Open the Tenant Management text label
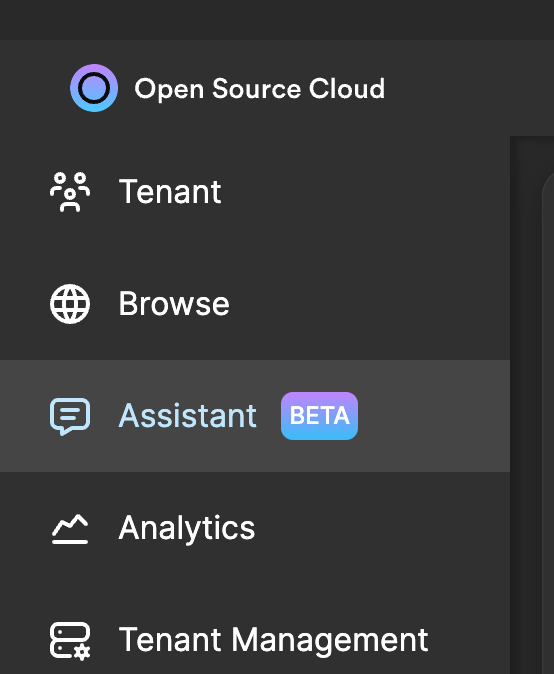This screenshot has height=674, width=554. tap(273, 641)
